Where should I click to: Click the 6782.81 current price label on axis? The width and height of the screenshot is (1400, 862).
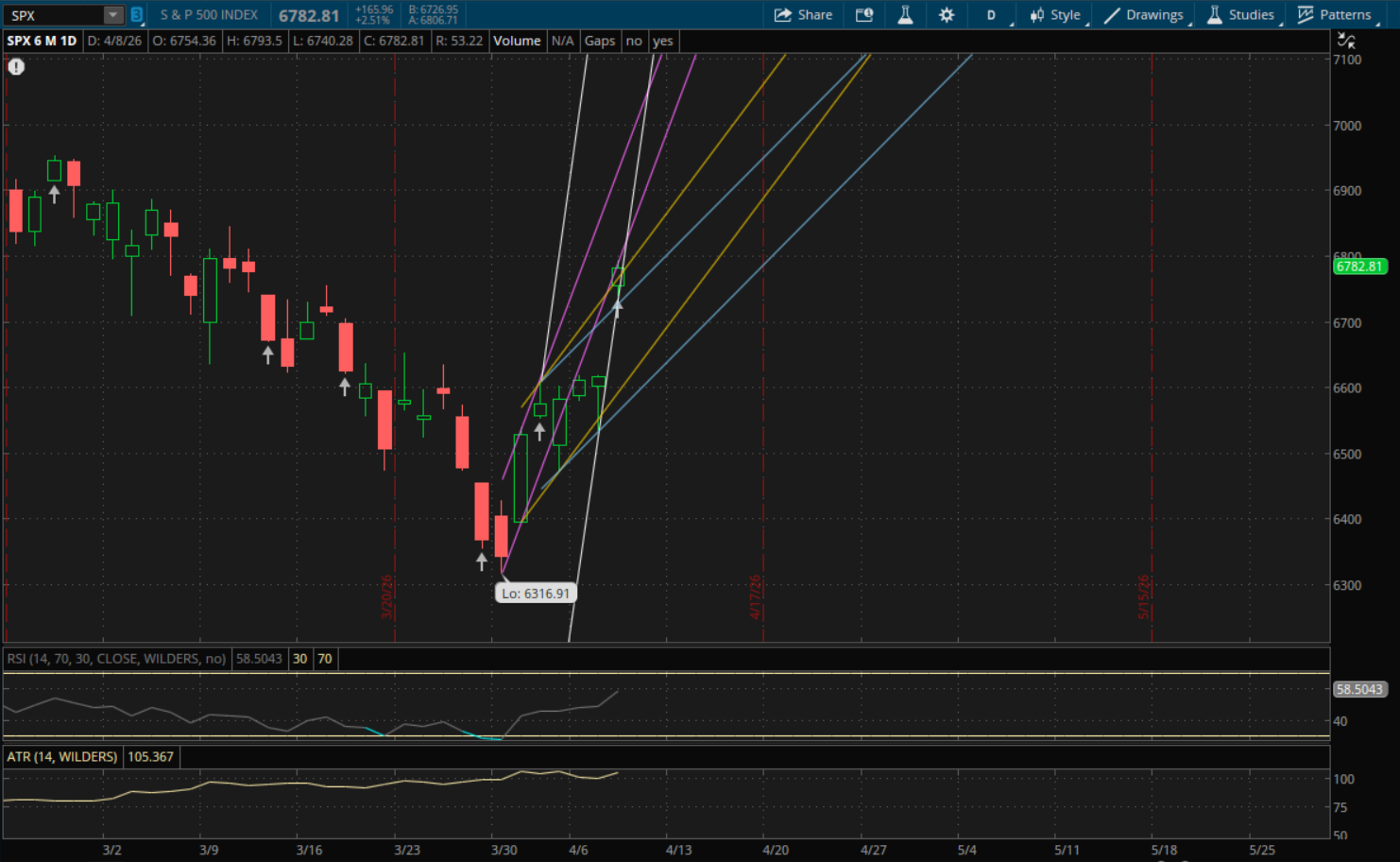pyautogui.click(x=1359, y=267)
